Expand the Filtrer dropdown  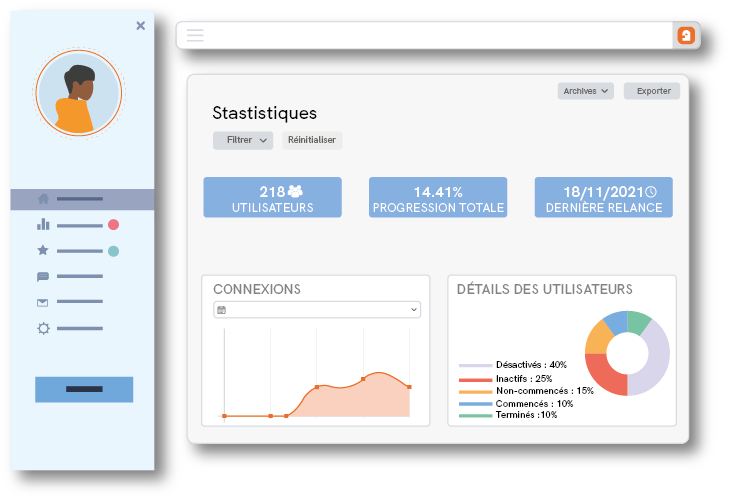click(243, 140)
